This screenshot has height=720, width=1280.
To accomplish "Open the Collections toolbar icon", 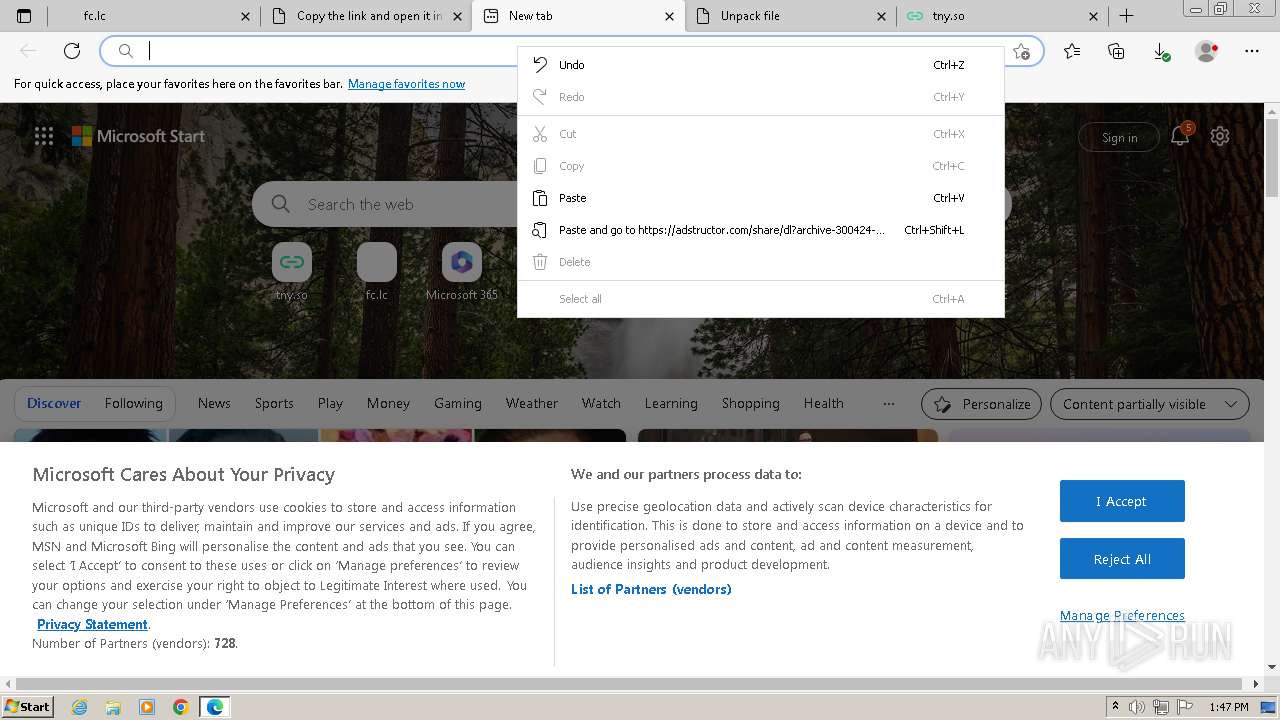I will pyautogui.click(x=1116, y=51).
